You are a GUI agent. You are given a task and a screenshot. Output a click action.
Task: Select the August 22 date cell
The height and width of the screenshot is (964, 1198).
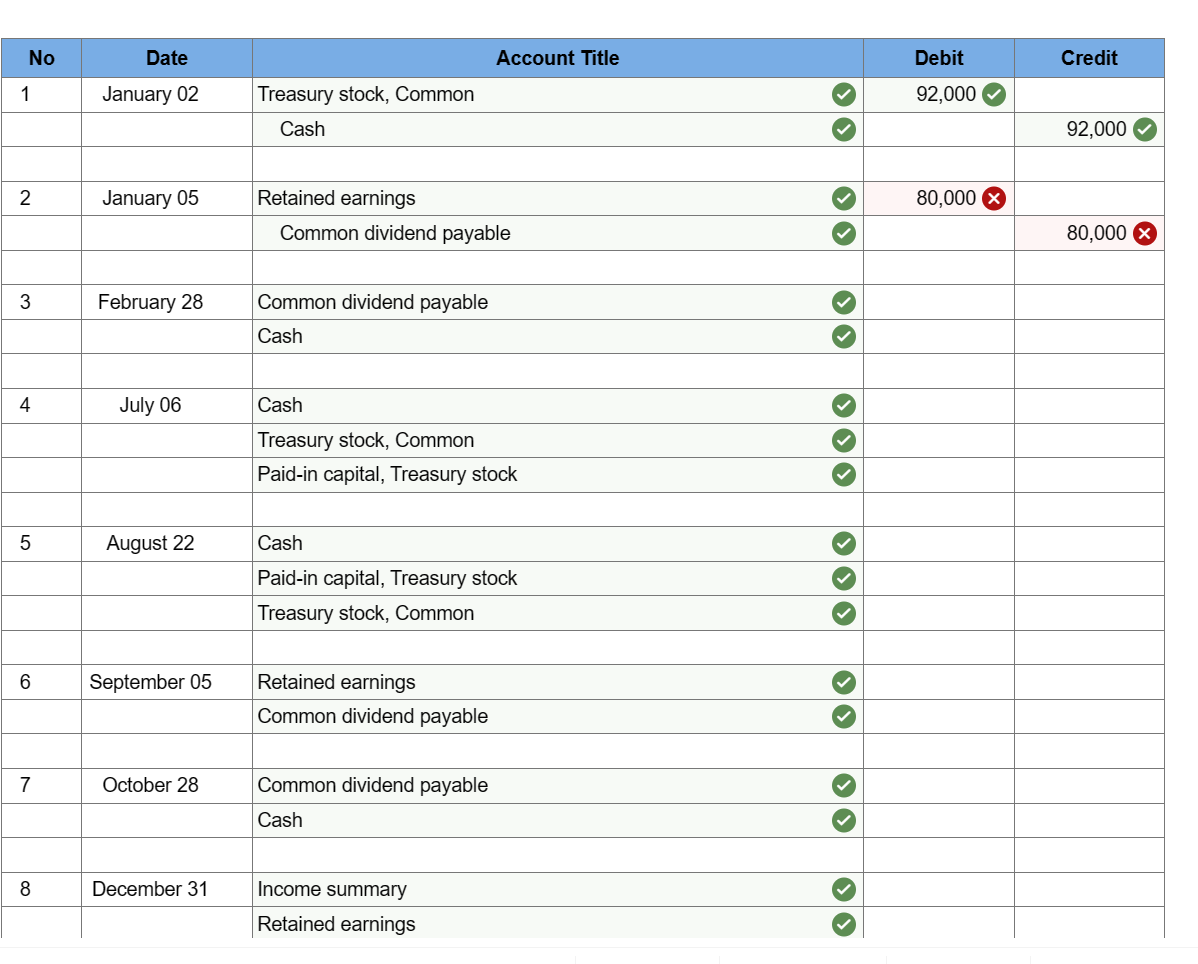pyautogui.click(x=167, y=544)
